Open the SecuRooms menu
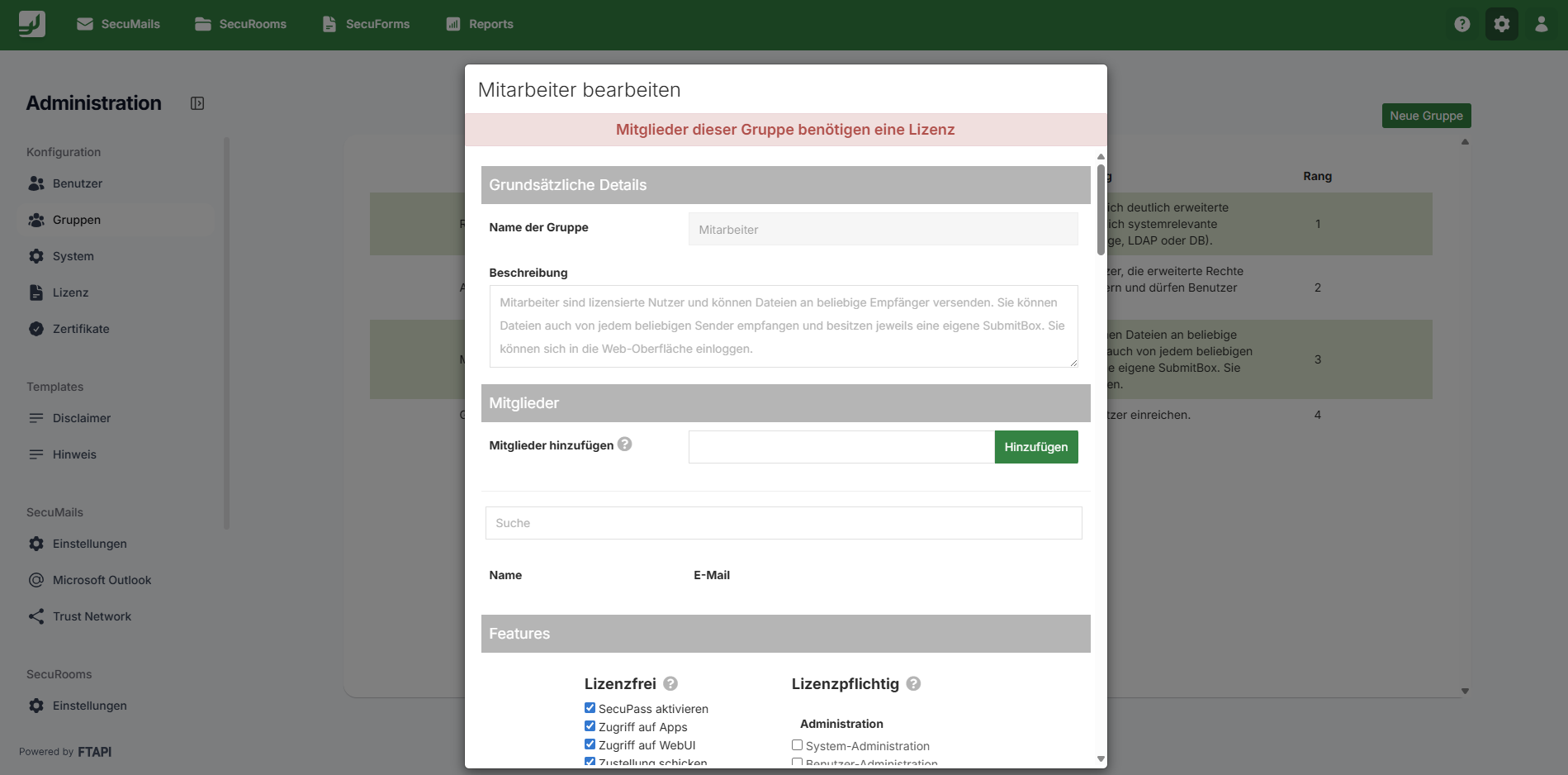The width and height of the screenshot is (1568, 775). coord(241,24)
